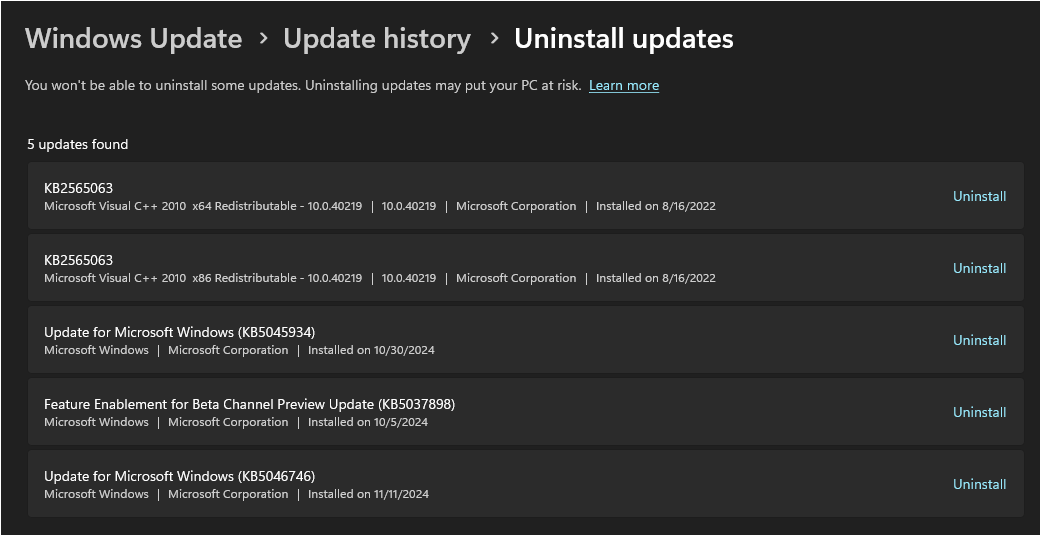Viewport: 1041px width, 536px height.
Task: Uninstall update KB5046746
Action: click(x=979, y=484)
